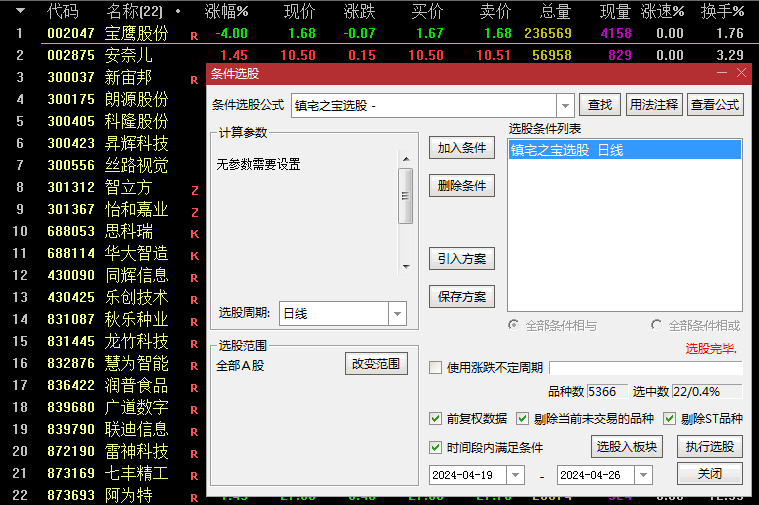
Task: Click the R marker beside 宝鹰股份
Action: point(194,36)
